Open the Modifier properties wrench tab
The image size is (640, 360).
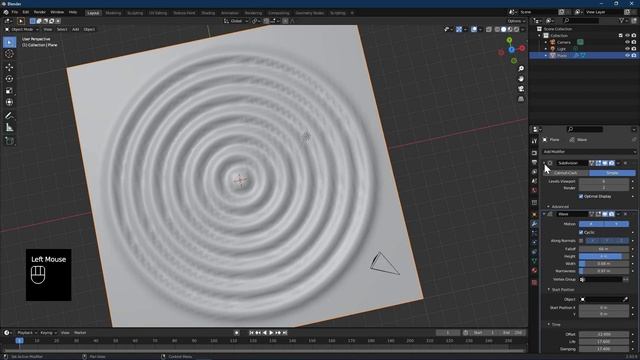534,224
